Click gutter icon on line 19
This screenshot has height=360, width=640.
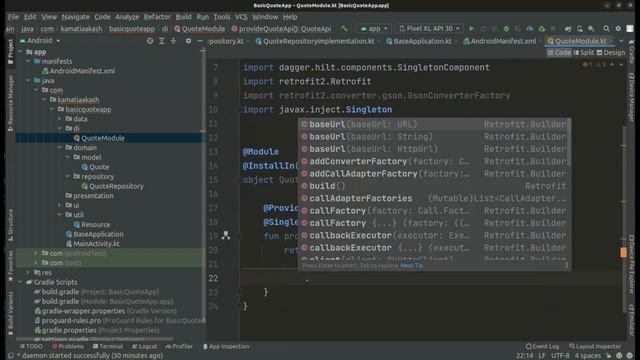coord(226,236)
